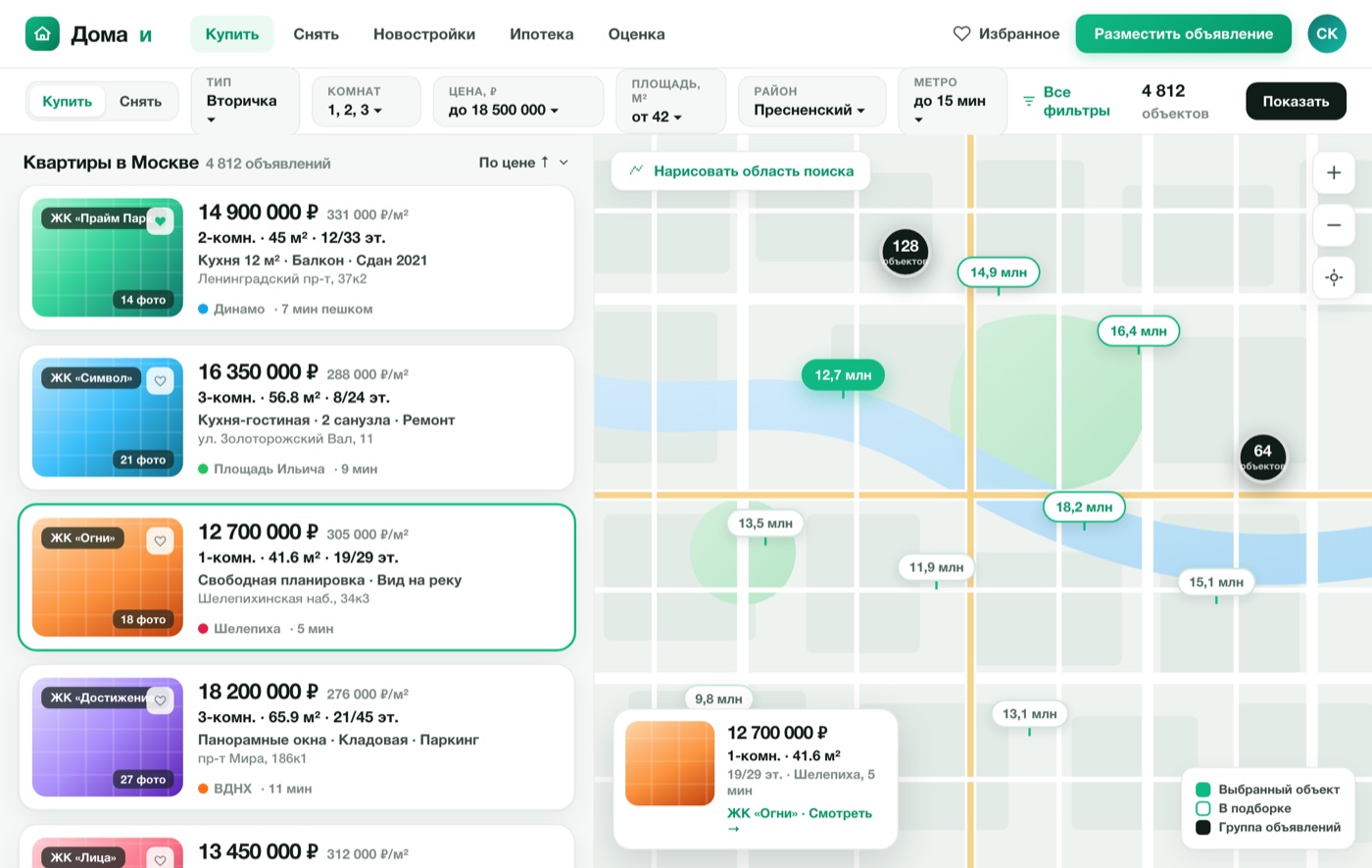This screenshot has width=1372, height=868.
Task: Open the Новостройки navigation tab
Action: point(424,34)
